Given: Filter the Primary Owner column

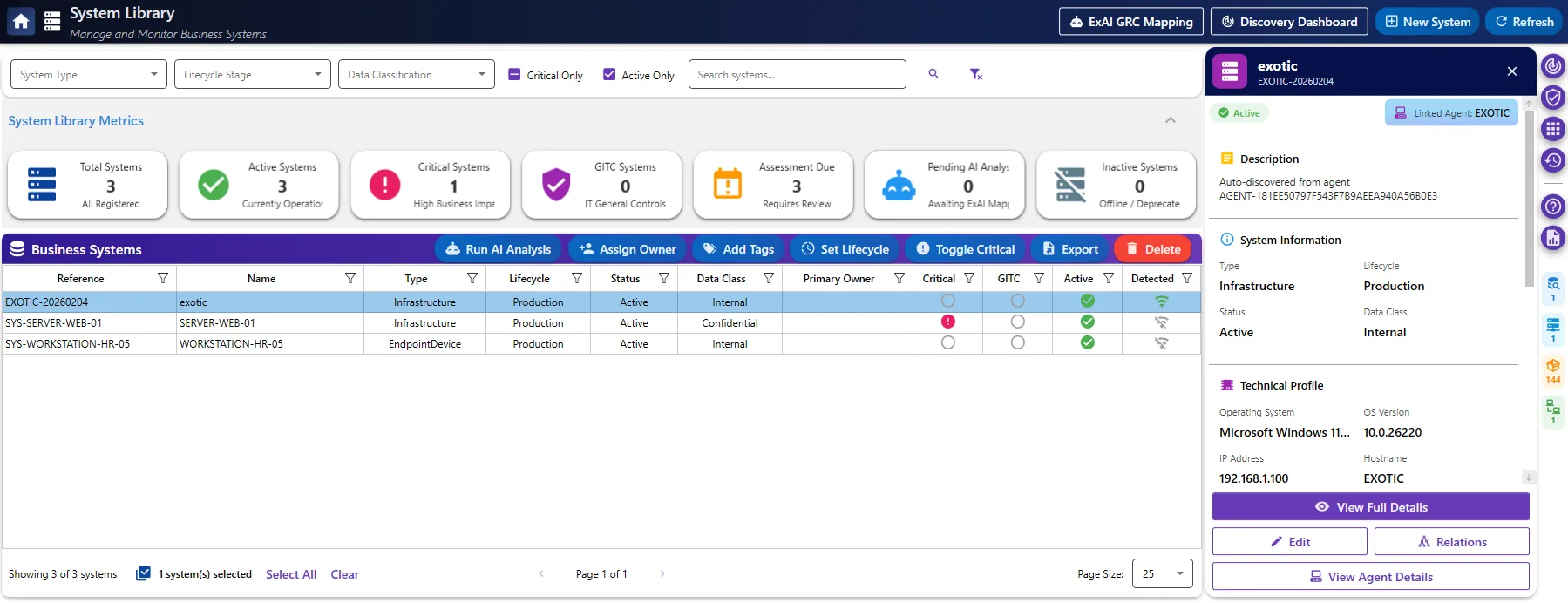Looking at the screenshot, I should [x=899, y=278].
